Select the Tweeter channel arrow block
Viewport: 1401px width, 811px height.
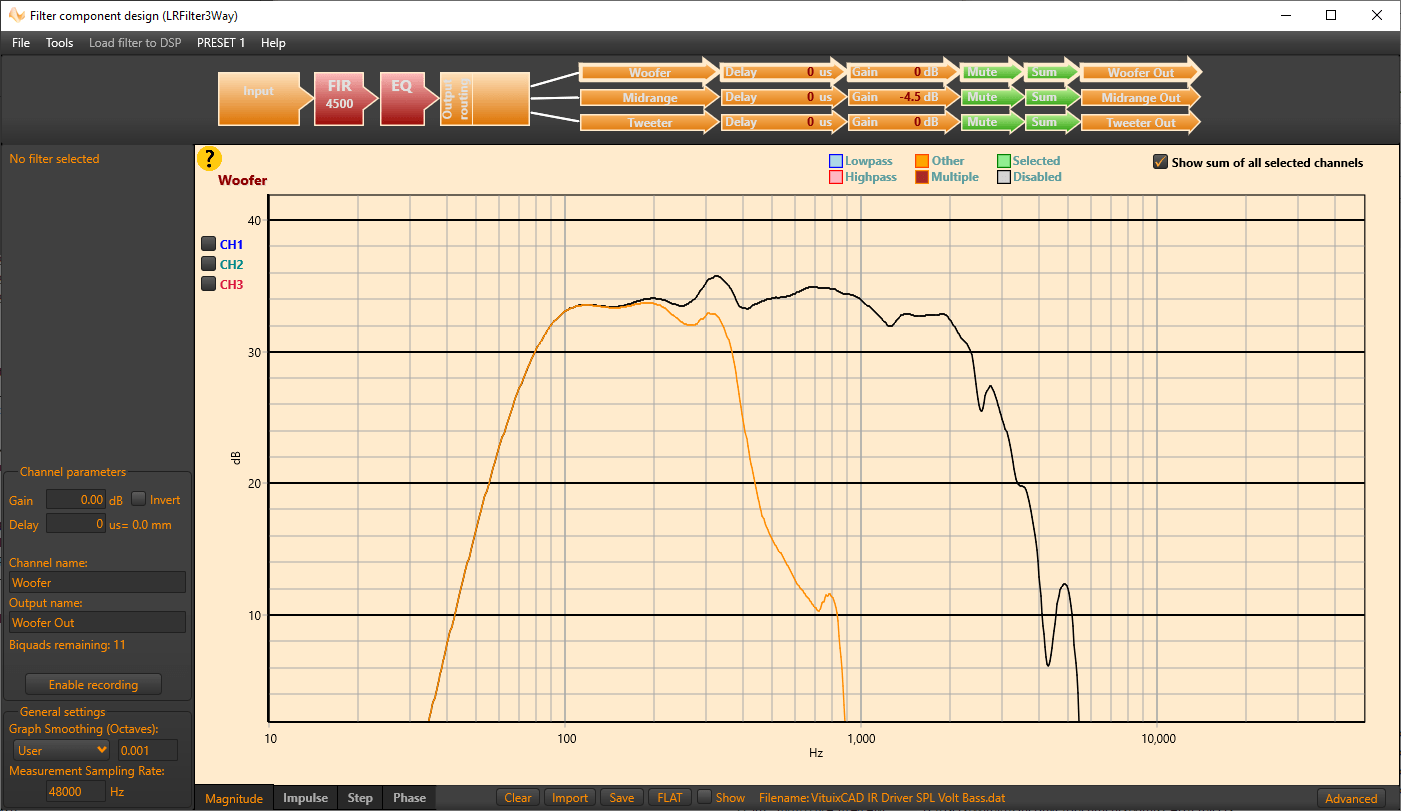point(649,122)
